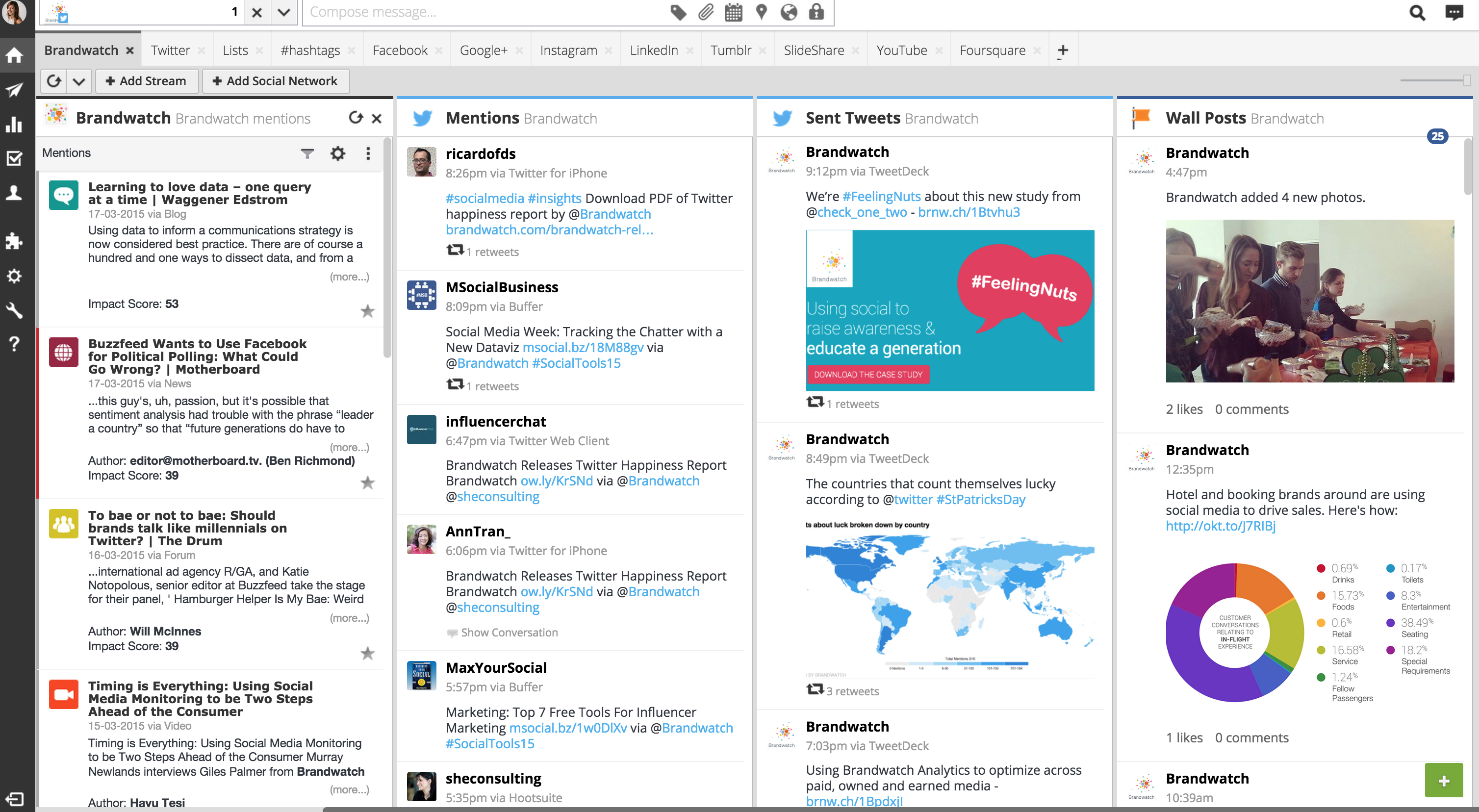The height and width of the screenshot is (812, 1479).
Task: Switch to the Lists tab
Action: 235,51
